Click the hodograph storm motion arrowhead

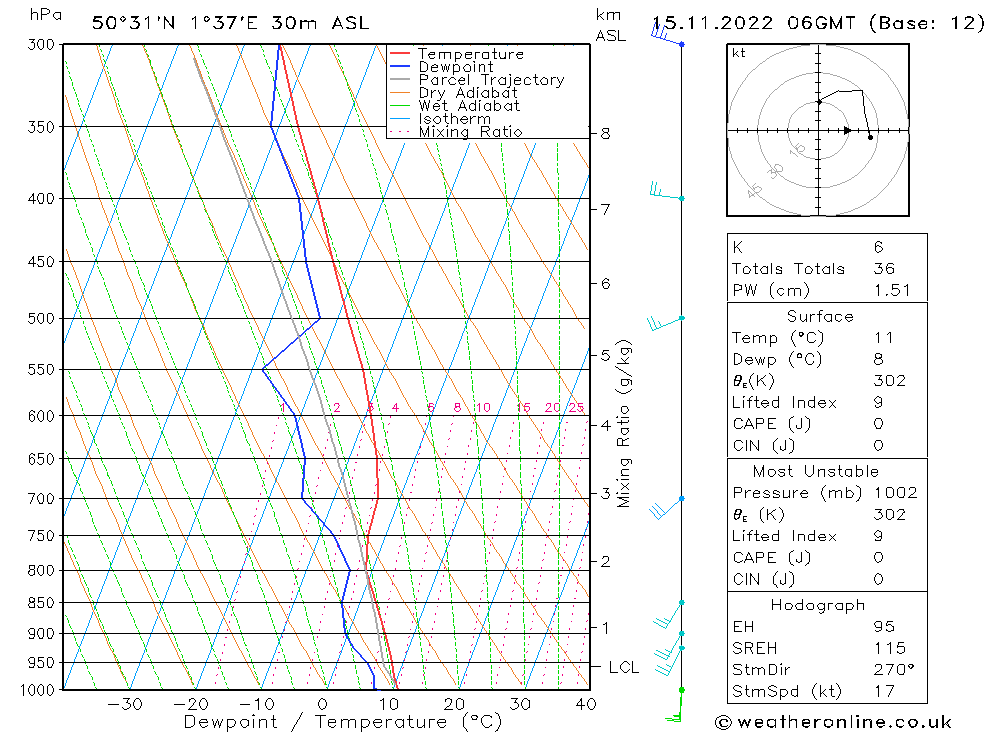pyautogui.click(x=847, y=130)
